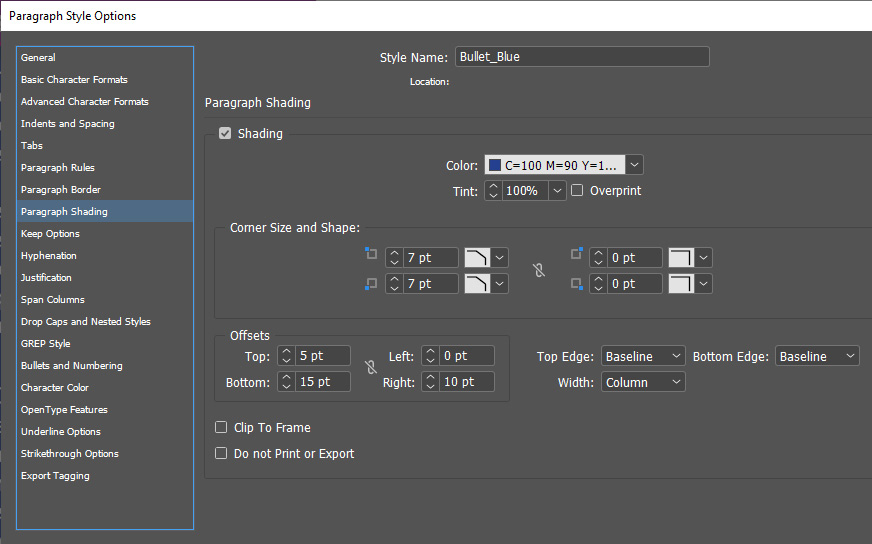The width and height of the screenshot is (872, 544).
Task: Open Character Color section
Action: pyautogui.click(x=105, y=387)
